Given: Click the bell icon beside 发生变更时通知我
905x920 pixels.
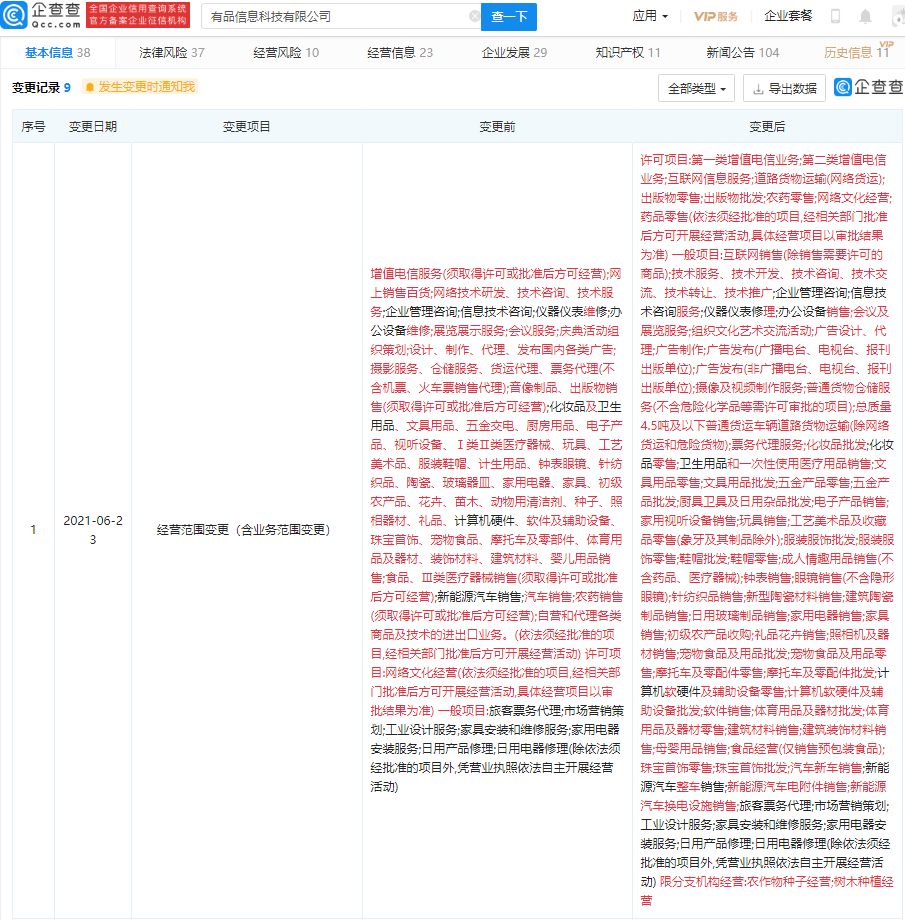Looking at the screenshot, I should pos(90,88).
